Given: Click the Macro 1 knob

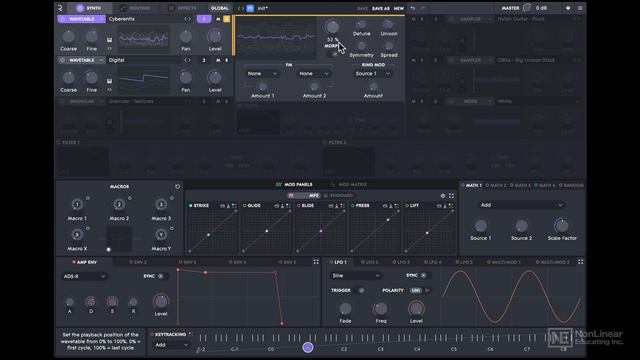Looking at the screenshot, I should [x=77, y=204].
